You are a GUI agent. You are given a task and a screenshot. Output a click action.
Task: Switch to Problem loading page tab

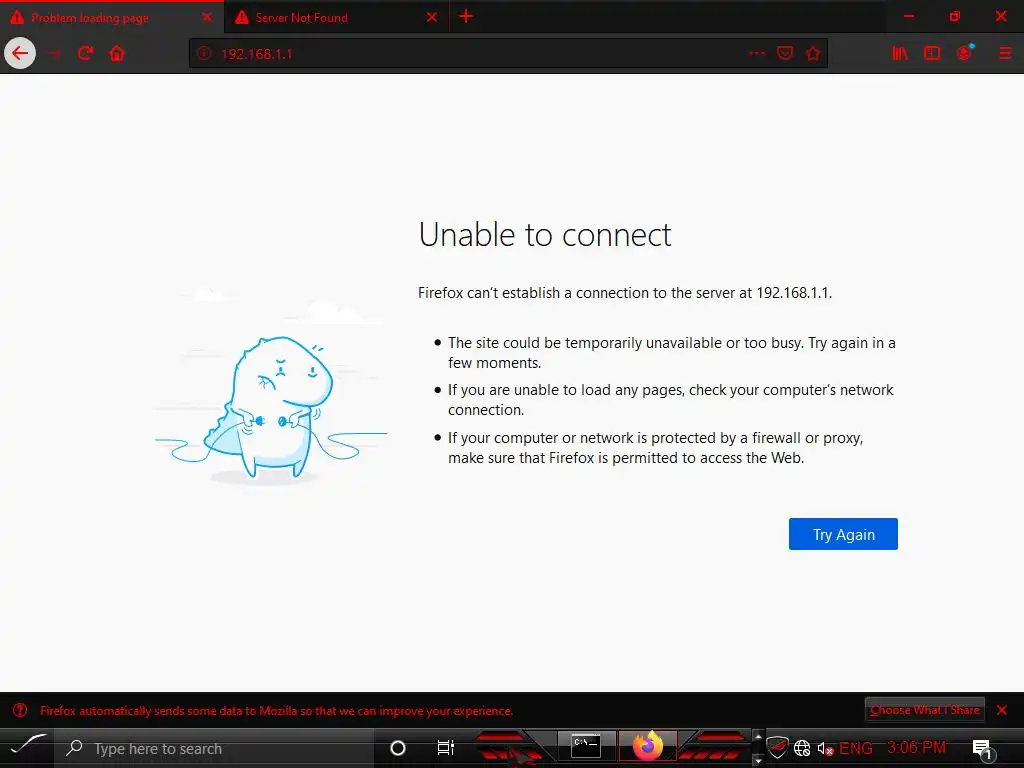tap(112, 18)
